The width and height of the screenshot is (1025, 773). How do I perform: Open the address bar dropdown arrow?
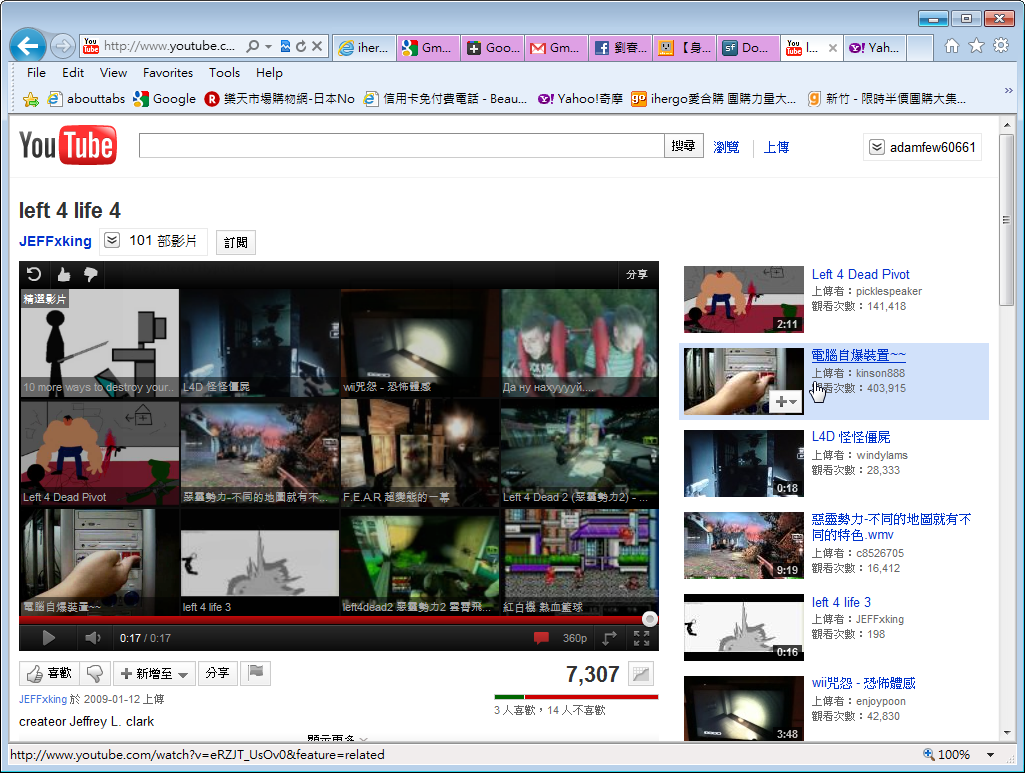(x=268, y=46)
